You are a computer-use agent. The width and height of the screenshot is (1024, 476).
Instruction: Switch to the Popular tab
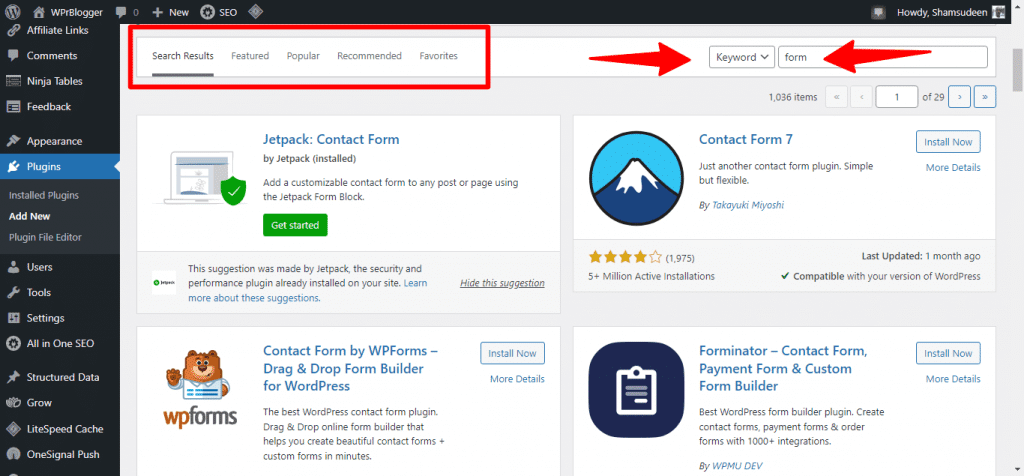tap(303, 56)
